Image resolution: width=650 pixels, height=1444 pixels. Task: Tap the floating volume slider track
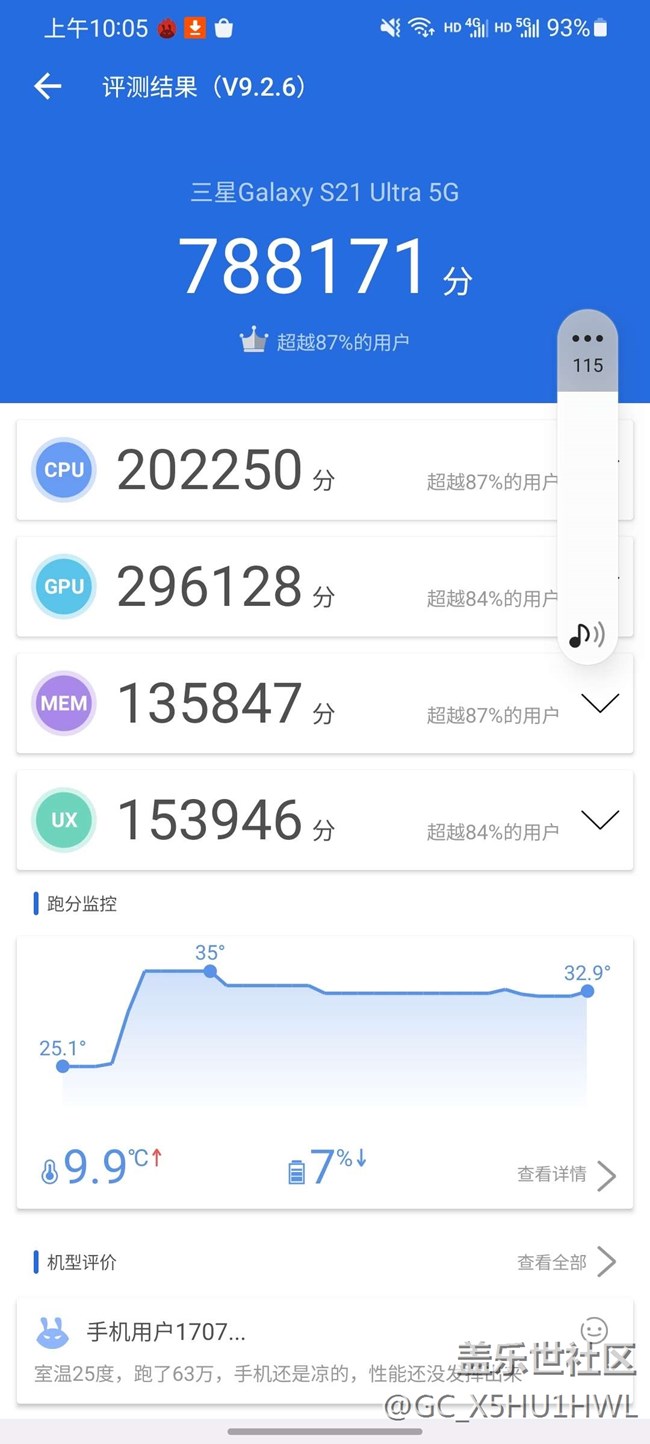pyautogui.click(x=587, y=500)
